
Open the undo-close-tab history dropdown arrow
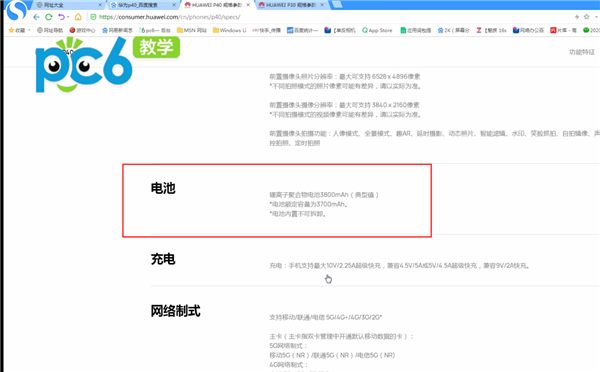[68, 17]
